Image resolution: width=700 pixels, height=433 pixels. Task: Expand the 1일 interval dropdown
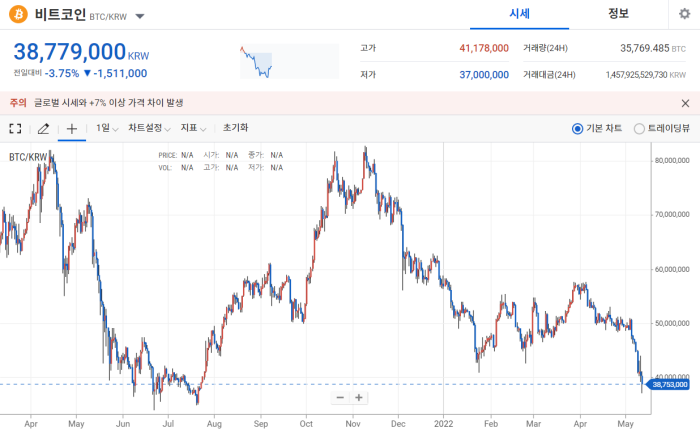pyautogui.click(x=107, y=128)
